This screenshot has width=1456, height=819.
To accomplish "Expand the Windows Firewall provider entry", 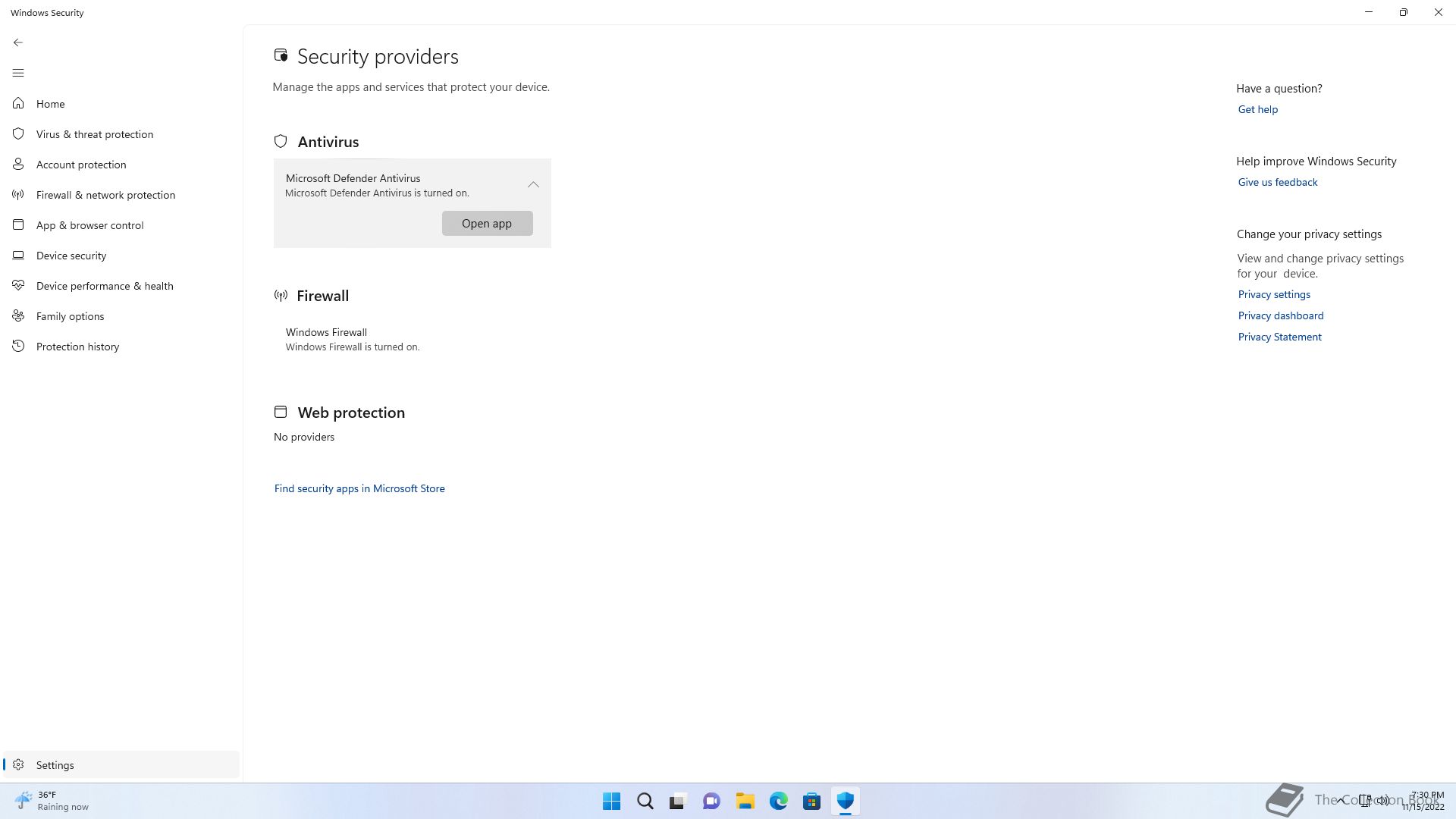I will point(412,339).
